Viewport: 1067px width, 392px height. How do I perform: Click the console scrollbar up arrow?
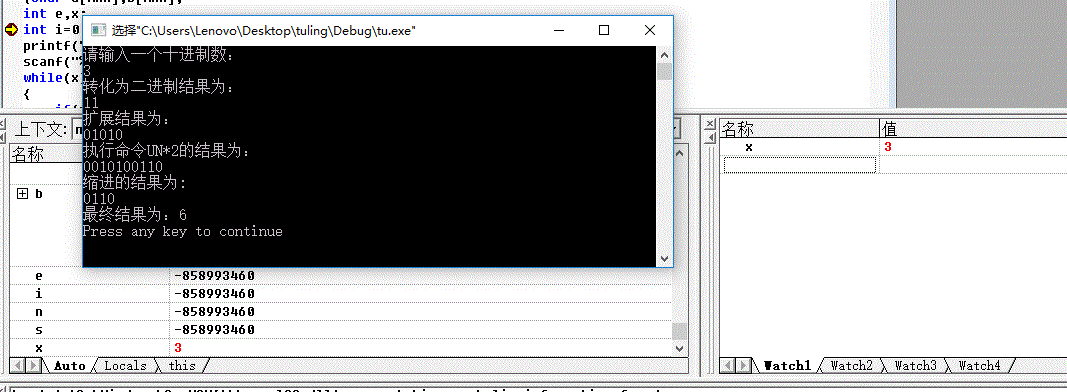(x=665, y=54)
